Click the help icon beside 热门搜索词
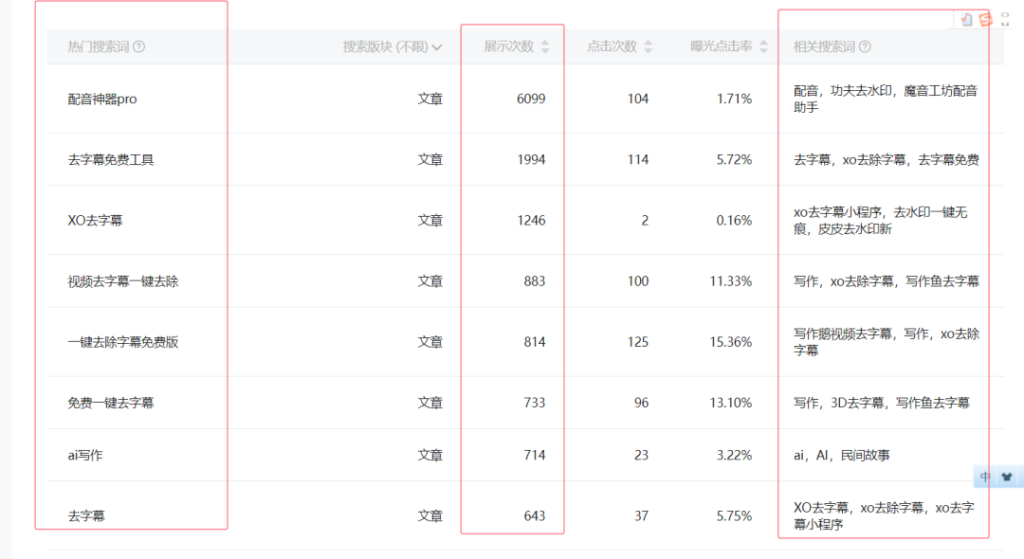This screenshot has height=559, width=1024. click(139, 47)
